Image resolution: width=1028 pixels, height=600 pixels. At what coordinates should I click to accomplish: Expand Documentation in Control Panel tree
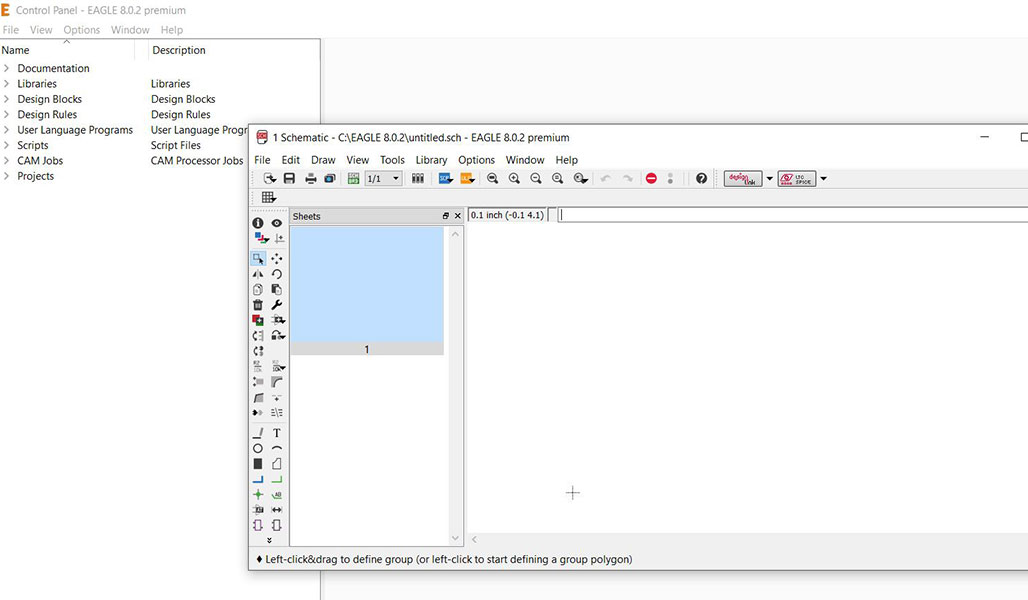pyautogui.click(x=6, y=68)
